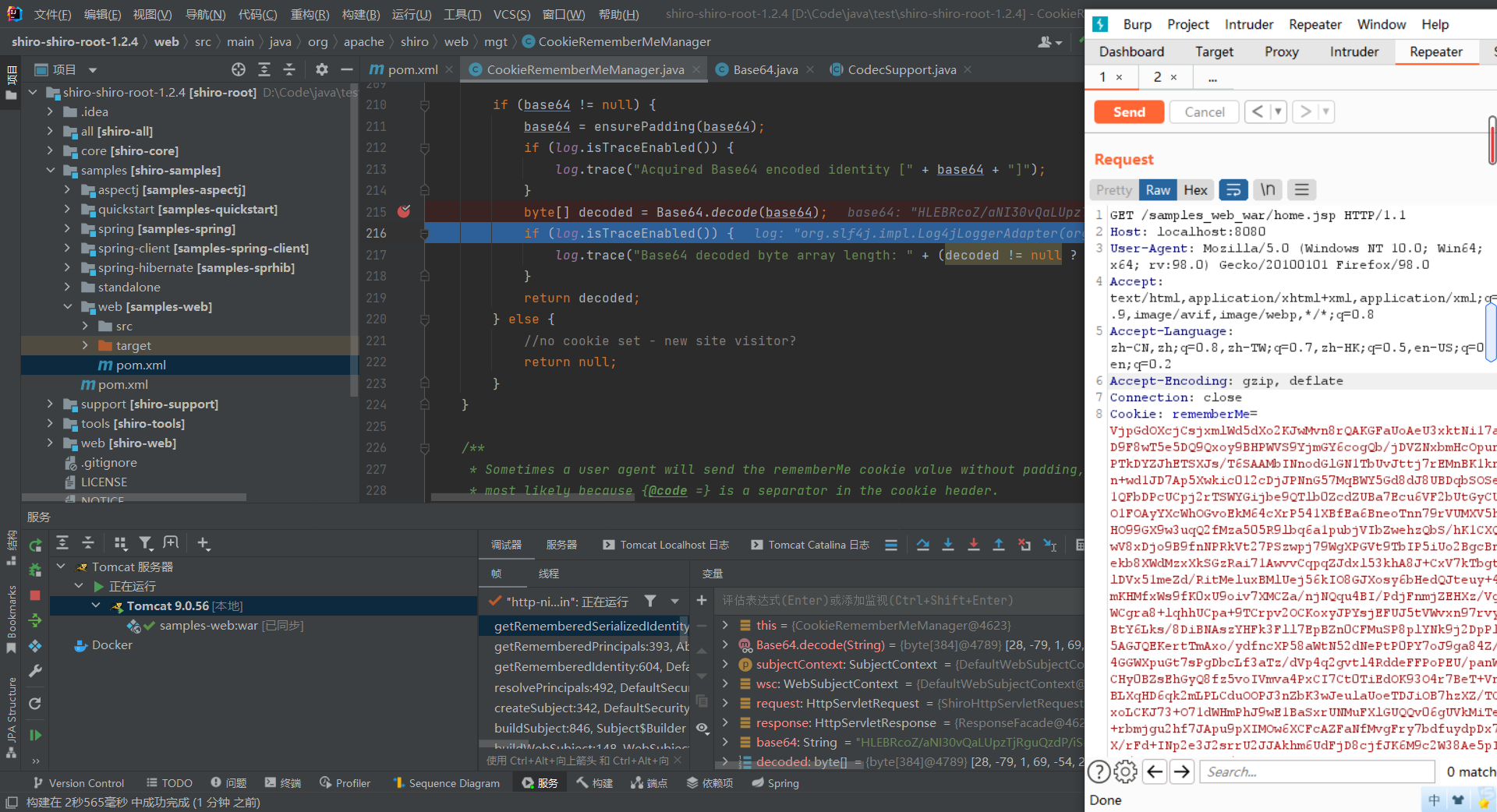Toggle word wrap icon in Burp request
The height and width of the screenshot is (812, 1497).
click(x=1233, y=190)
